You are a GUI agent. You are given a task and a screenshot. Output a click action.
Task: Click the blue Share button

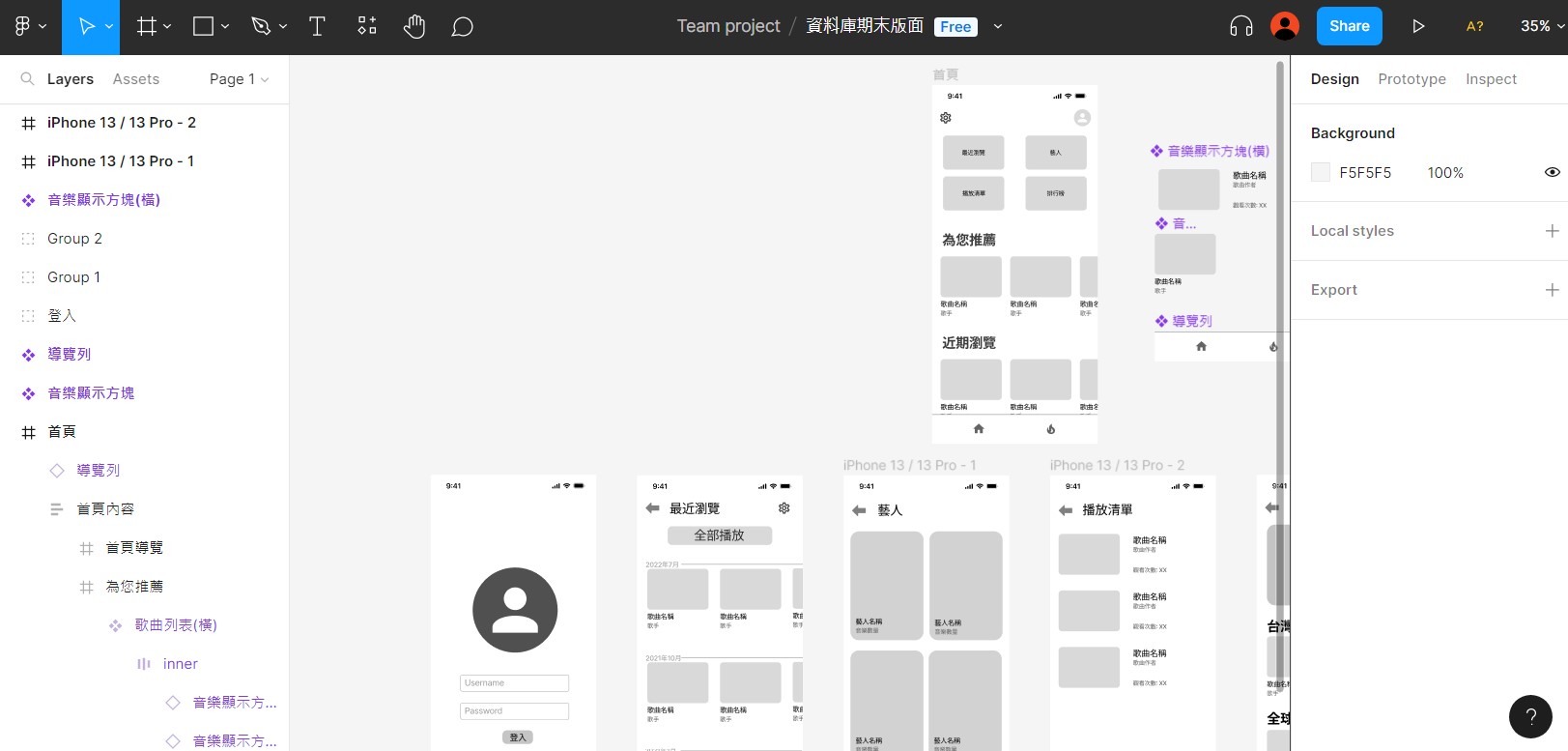pos(1349,27)
